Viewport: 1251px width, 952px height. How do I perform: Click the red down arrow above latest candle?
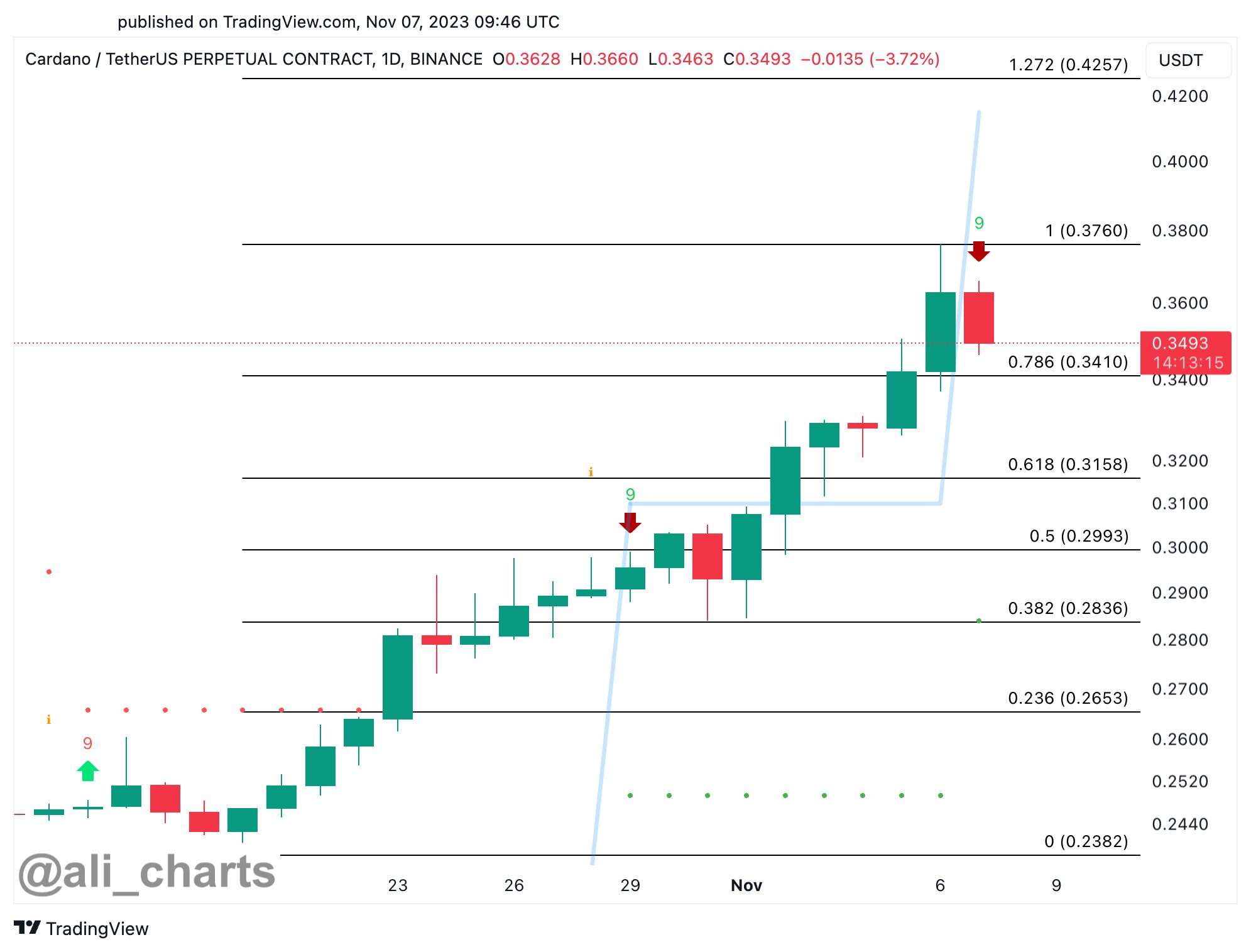(x=978, y=251)
